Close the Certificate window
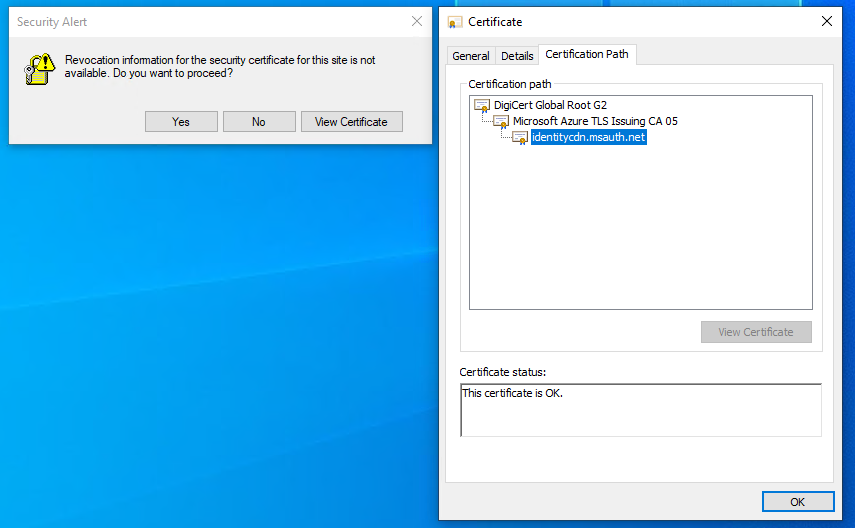The width and height of the screenshot is (855, 528). [827, 21]
